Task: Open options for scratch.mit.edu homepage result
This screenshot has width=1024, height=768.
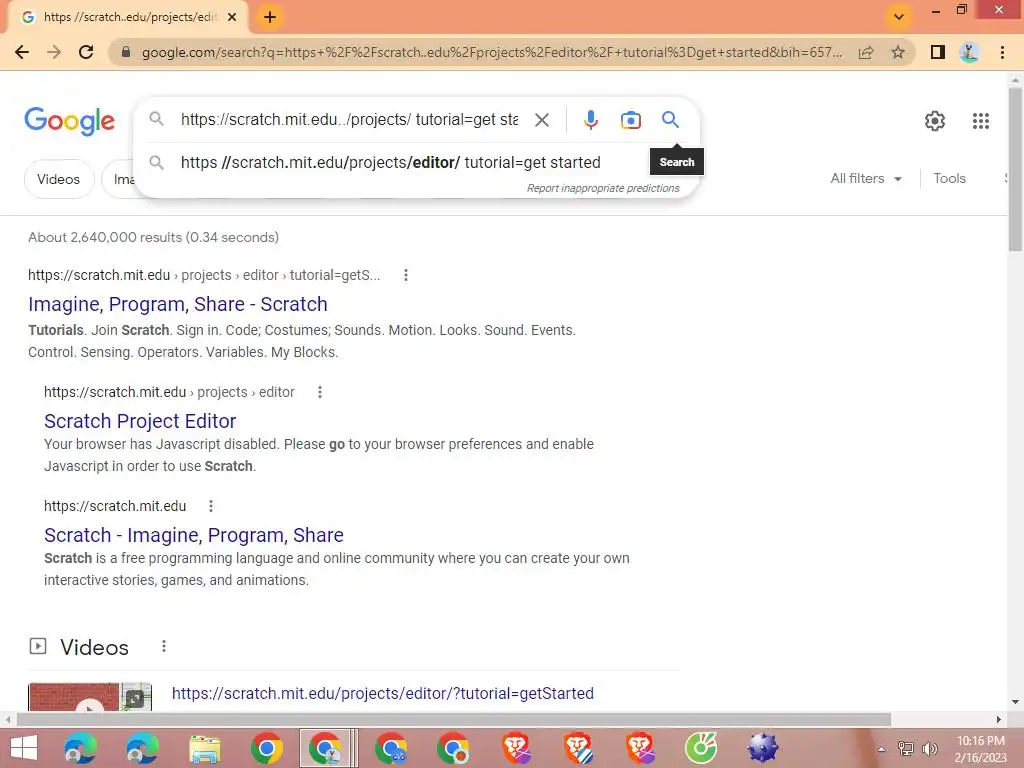Action: 210,506
